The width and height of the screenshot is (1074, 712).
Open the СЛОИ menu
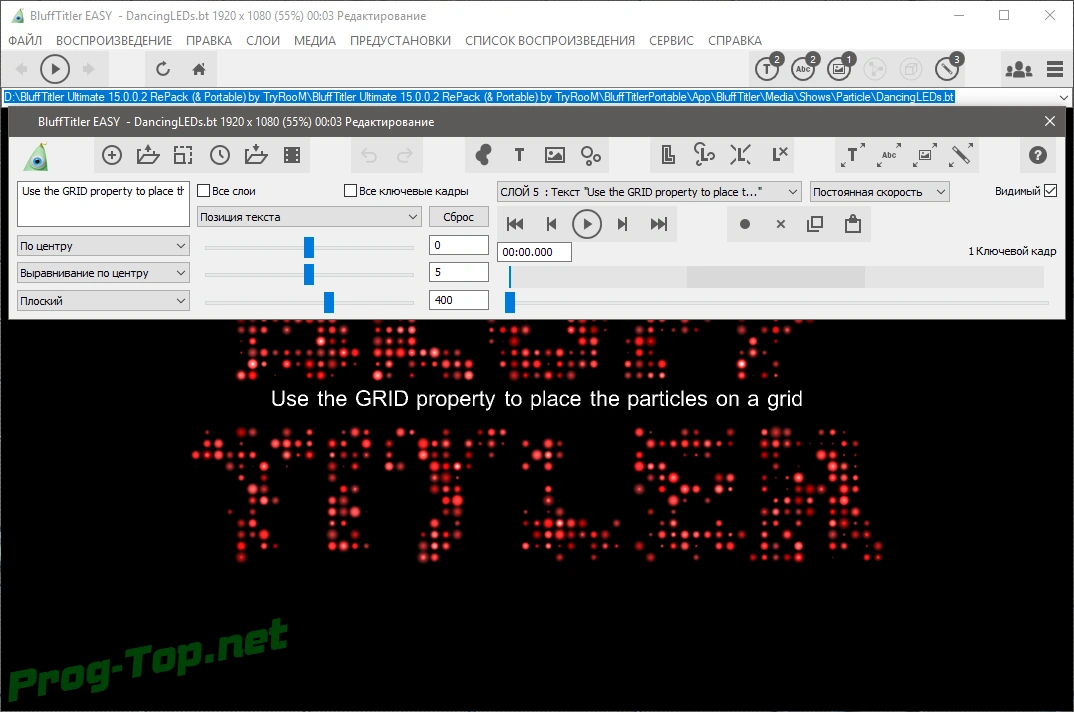click(x=263, y=40)
